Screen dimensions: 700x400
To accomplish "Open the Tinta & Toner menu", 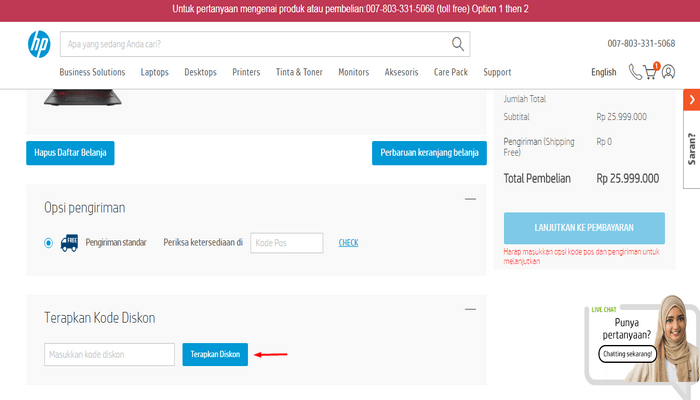I will pyautogui.click(x=299, y=72).
